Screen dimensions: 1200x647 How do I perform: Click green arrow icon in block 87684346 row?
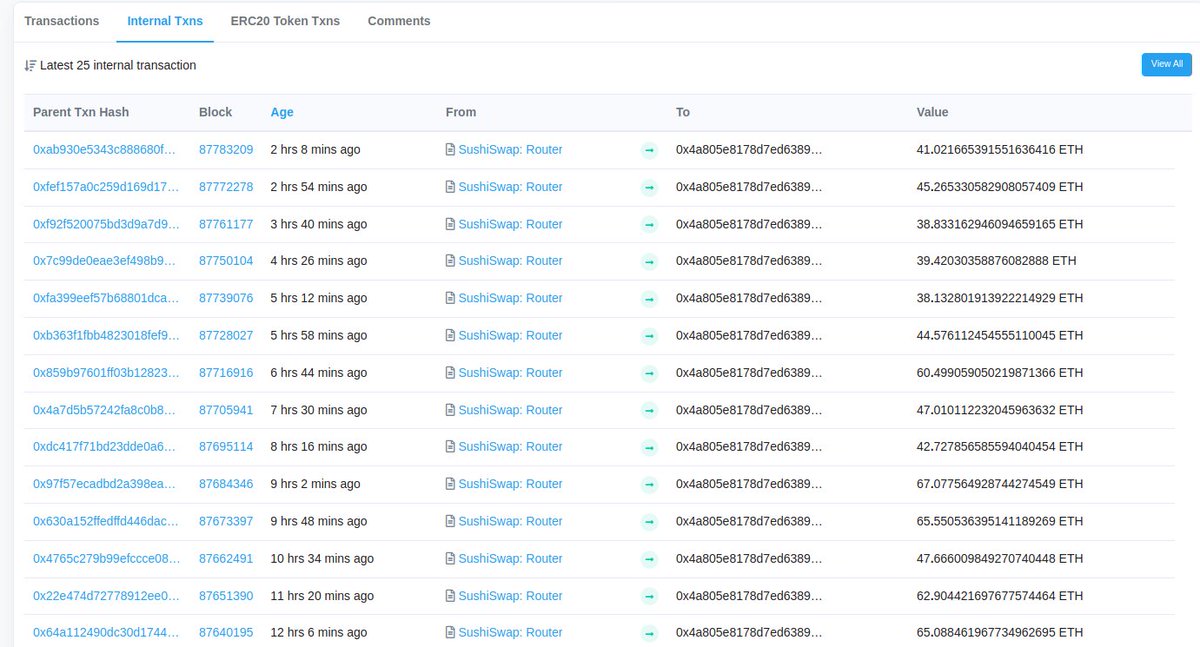pos(649,484)
